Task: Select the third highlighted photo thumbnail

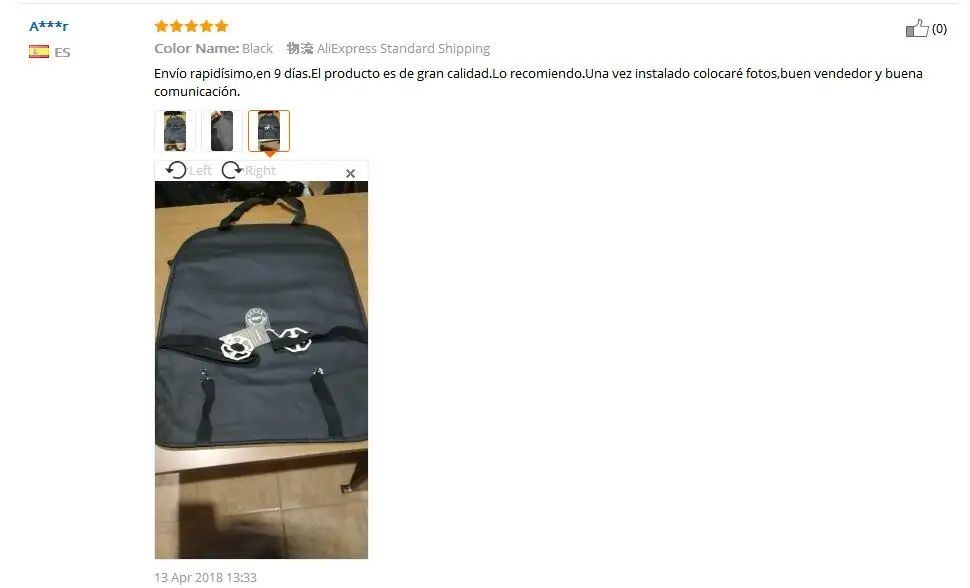Action: tap(268, 131)
